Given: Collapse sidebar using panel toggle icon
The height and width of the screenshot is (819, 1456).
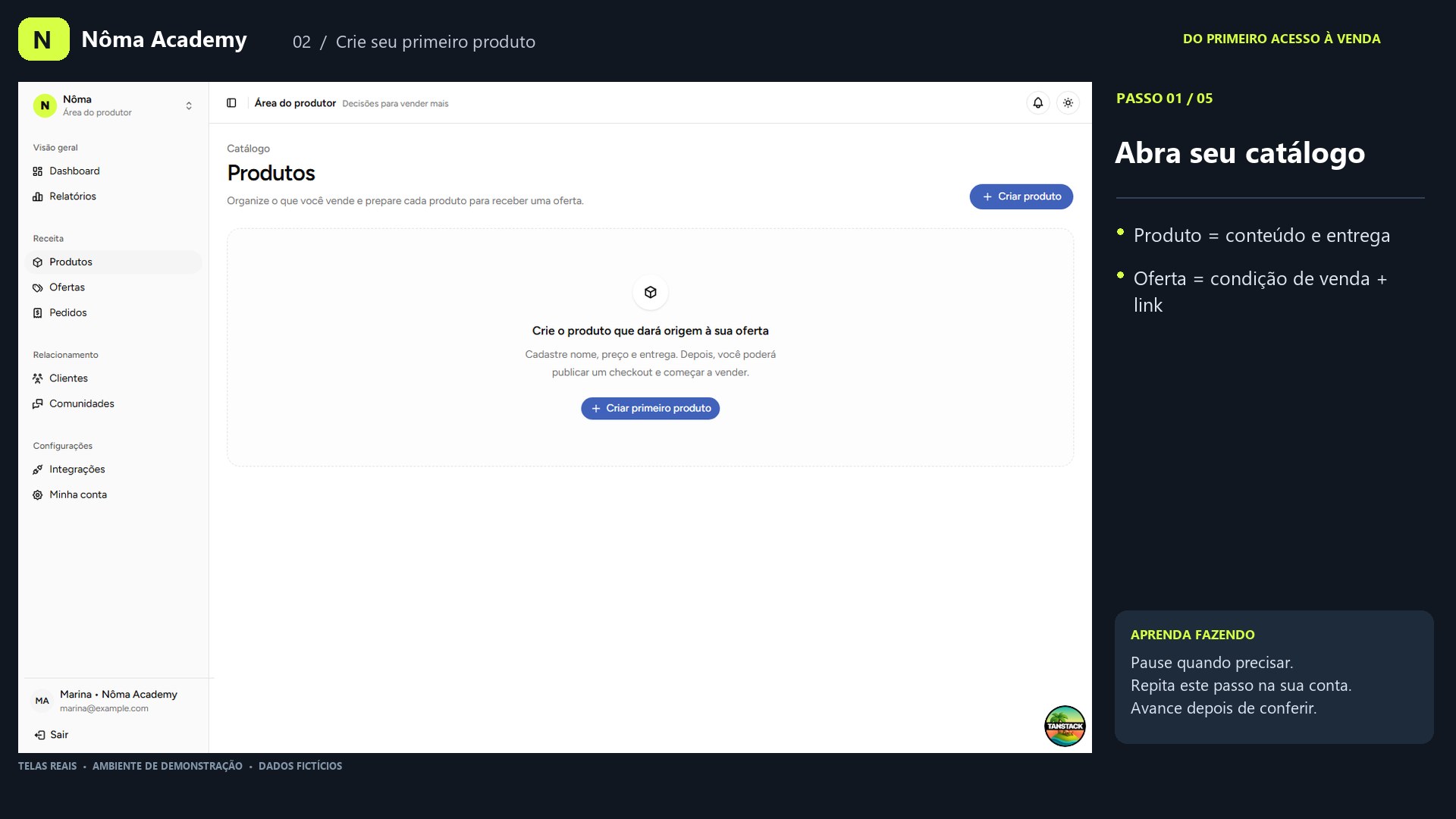Looking at the screenshot, I should point(231,103).
